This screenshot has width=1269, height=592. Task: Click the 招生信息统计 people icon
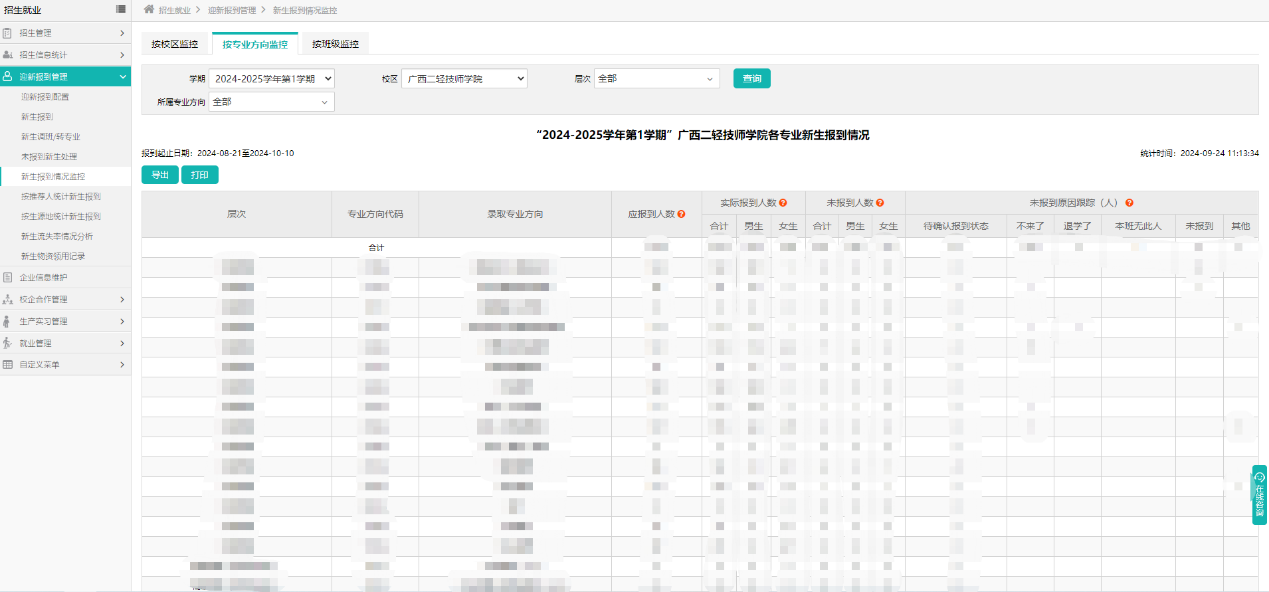tap(8, 55)
